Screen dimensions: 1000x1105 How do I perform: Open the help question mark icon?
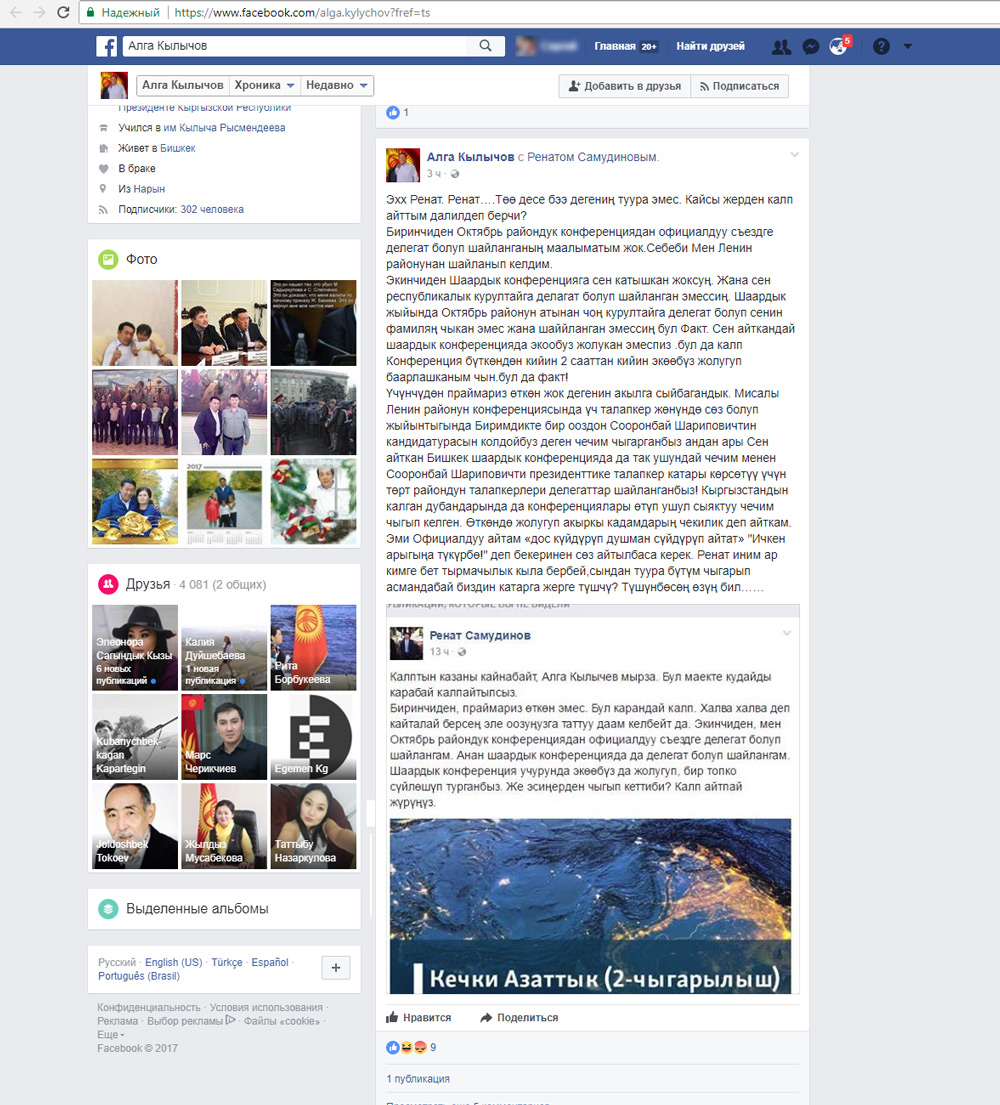[881, 46]
